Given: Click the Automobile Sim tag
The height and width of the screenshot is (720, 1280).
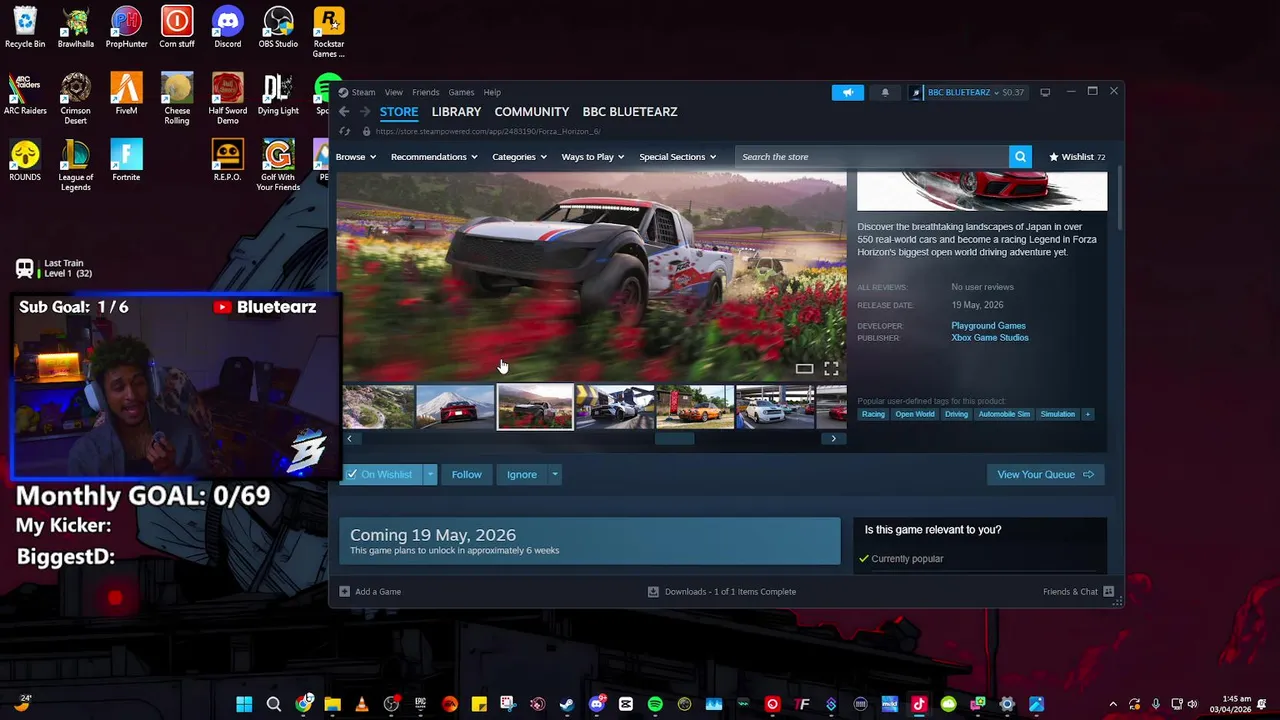Looking at the screenshot, I should coord(1004,414).
